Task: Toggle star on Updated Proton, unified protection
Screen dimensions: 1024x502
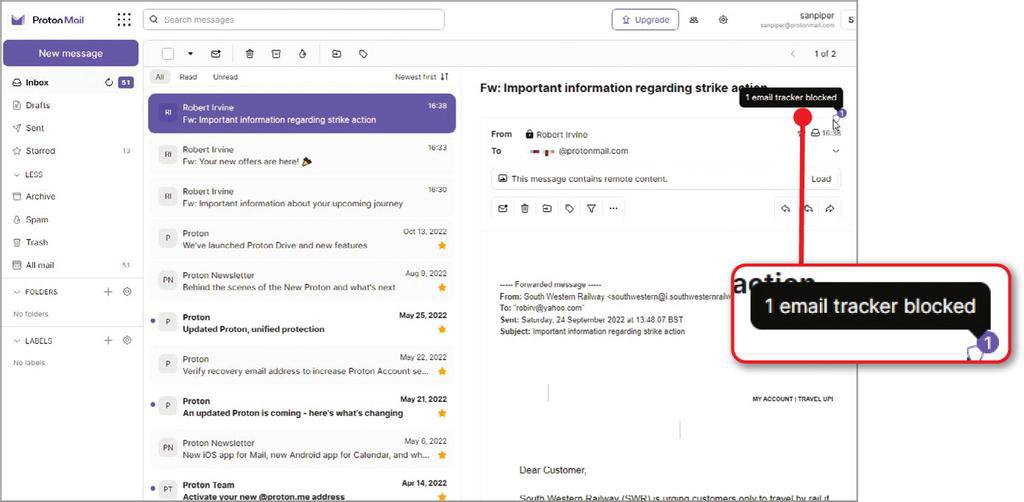Action: click(x=442, y=330)
